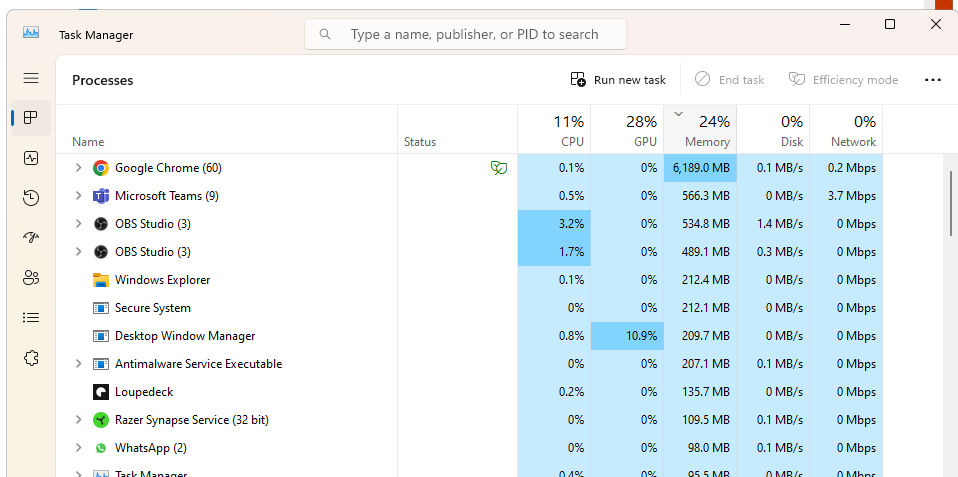This screenshot has width=958, height=477.
Task: Click the End task button
Action: tap(729, 80)
